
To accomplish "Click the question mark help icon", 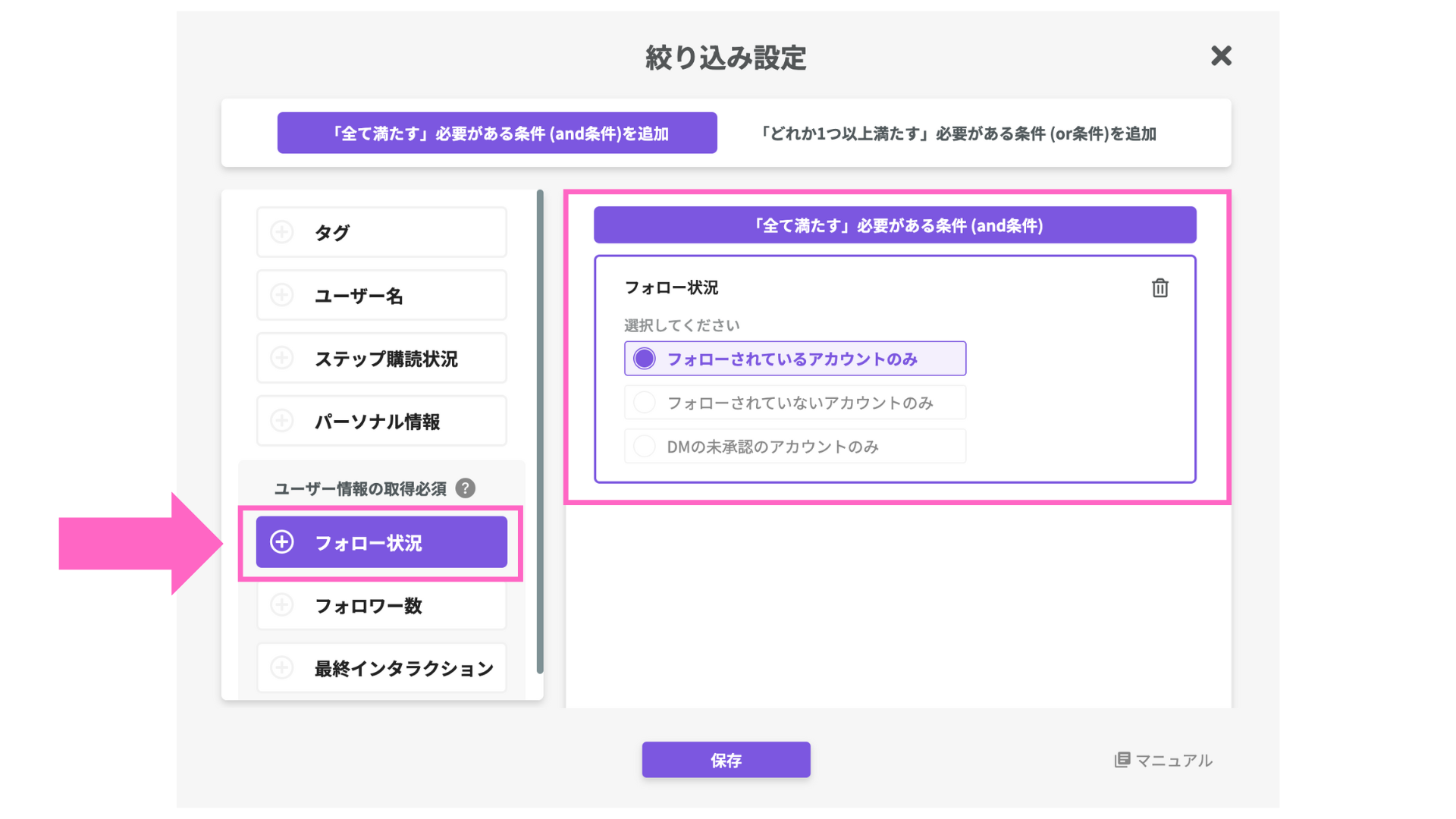I will (x=466, y=488).
